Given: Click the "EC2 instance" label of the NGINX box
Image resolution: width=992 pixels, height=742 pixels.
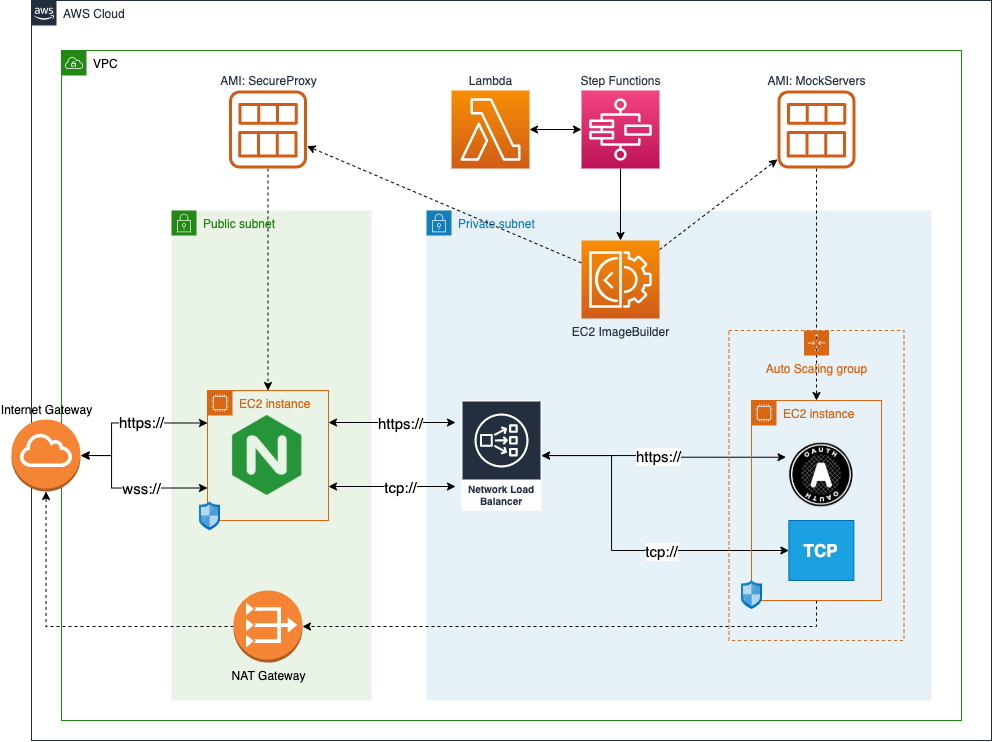Looking at the screenshot, I should pyautogui.click(x=275, y=404).
